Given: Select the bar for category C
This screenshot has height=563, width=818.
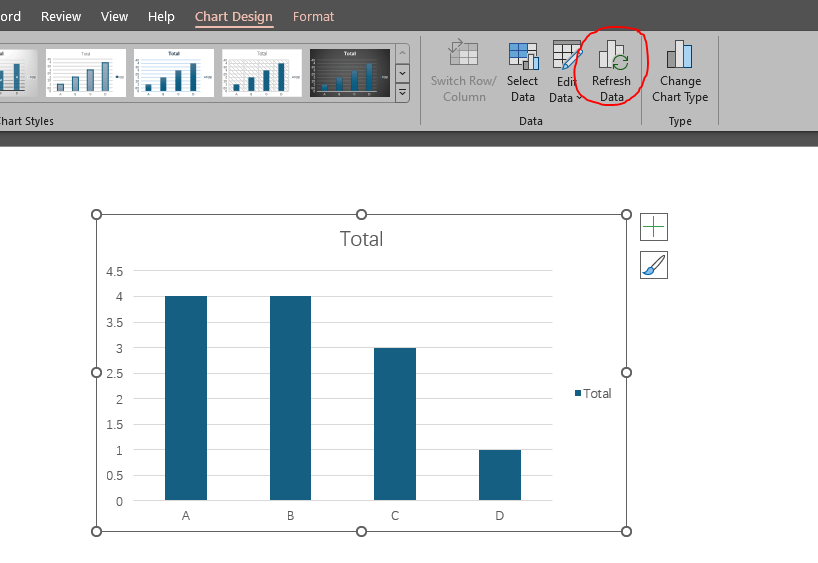Looking at the screenshot, I should point(395,424).
